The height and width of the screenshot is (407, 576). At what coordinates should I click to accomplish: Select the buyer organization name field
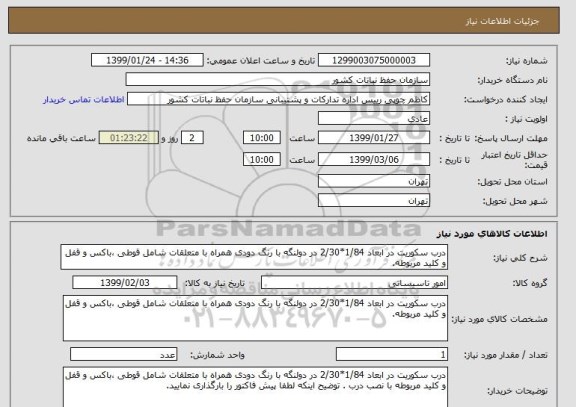(x=278, y=80)
